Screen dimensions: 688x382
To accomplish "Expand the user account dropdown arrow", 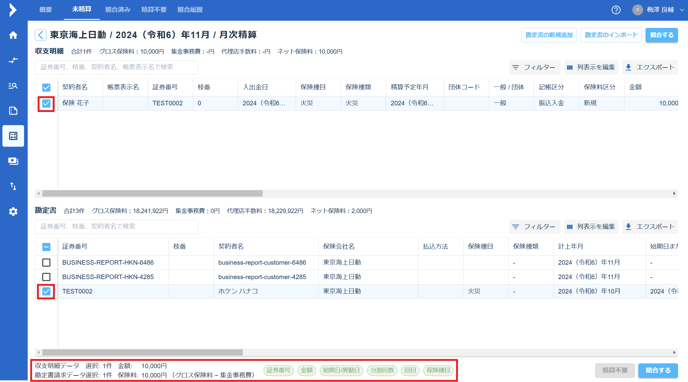I will pos(681,10).
